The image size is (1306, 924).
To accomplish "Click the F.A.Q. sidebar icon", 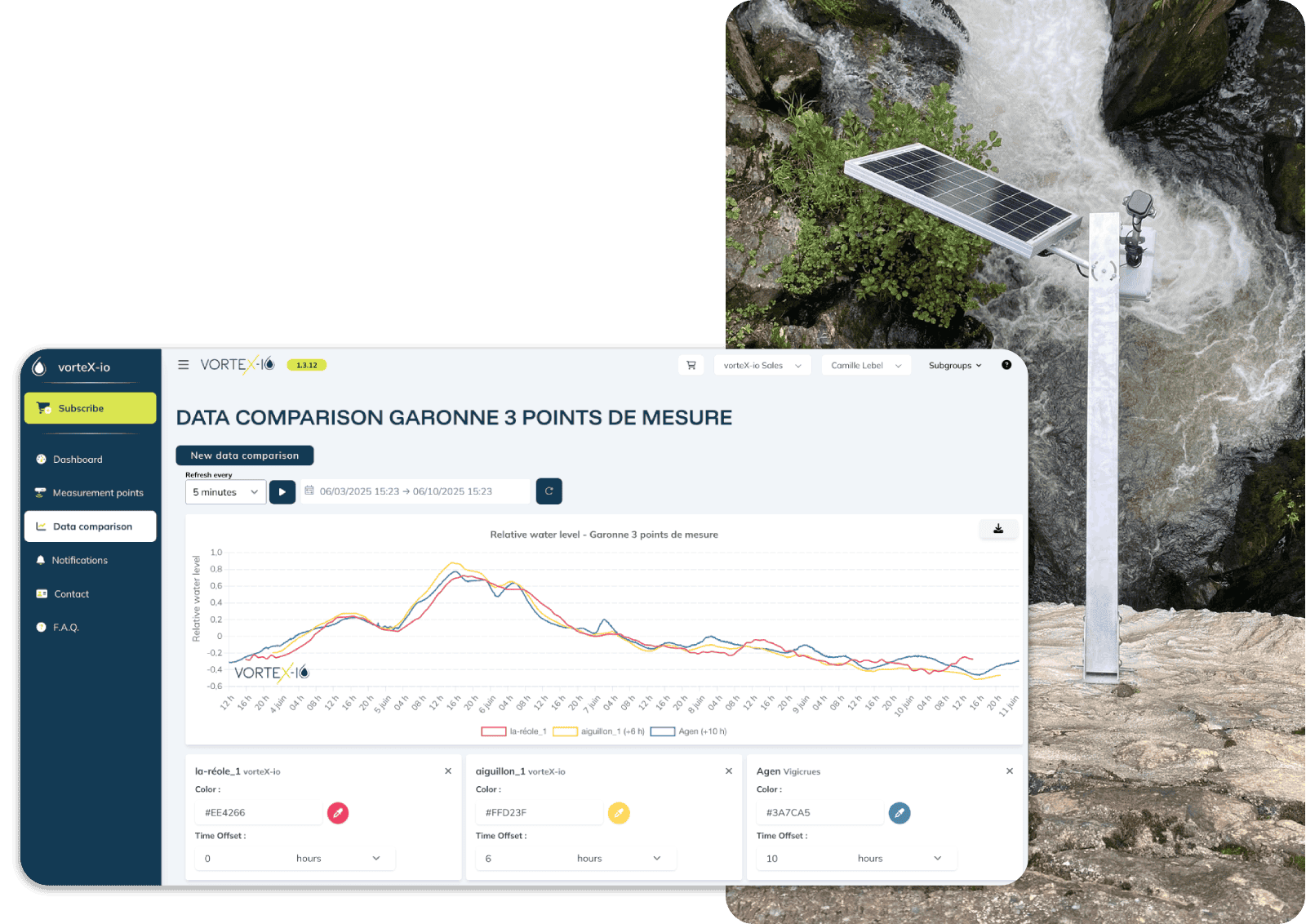I will pos(41,628).
